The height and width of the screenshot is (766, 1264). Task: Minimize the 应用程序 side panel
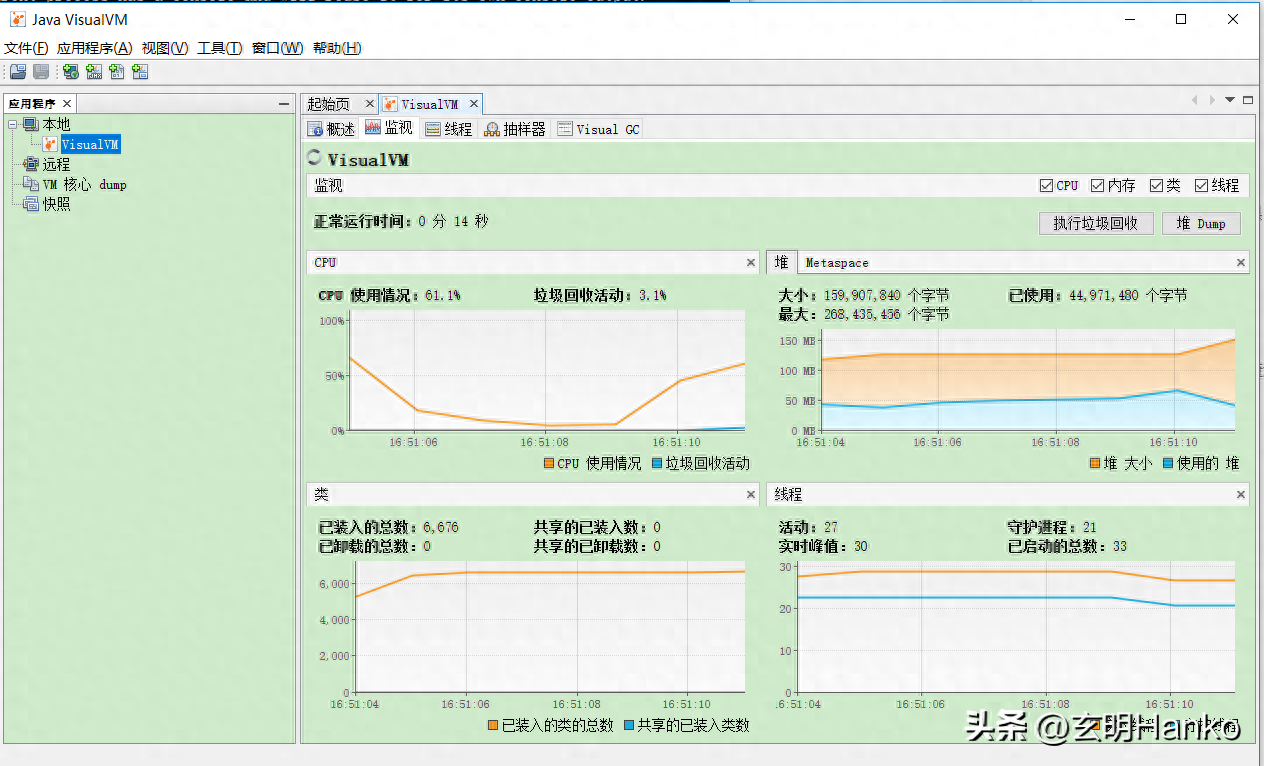[x=284, y=104]
